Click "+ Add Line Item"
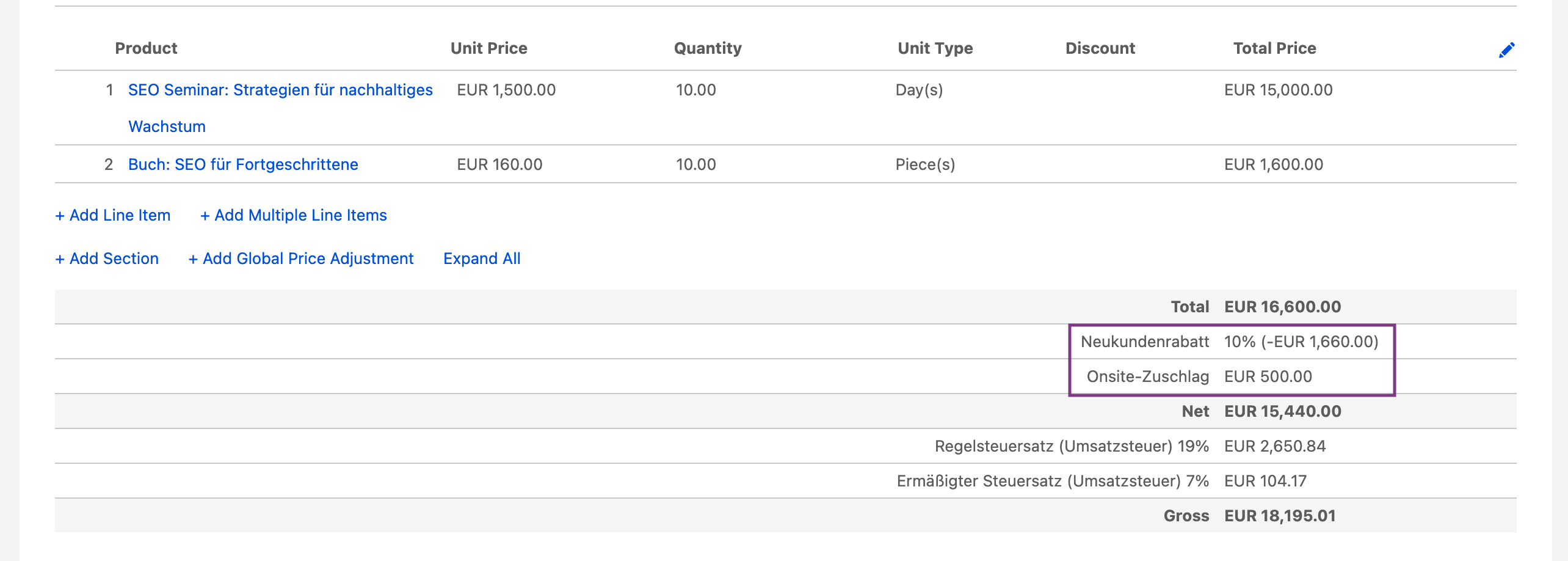 coord(113,215)
